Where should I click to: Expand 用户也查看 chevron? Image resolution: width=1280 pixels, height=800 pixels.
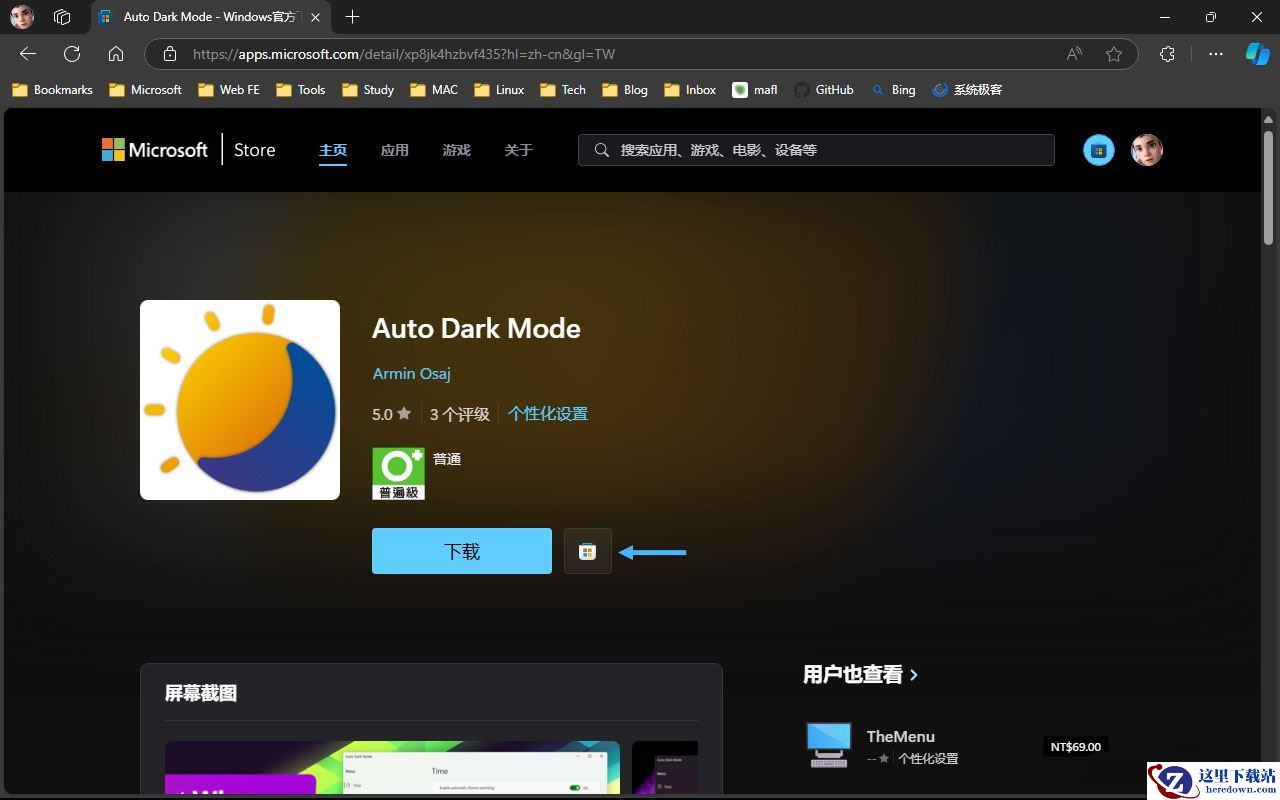click(x=914, y=675)
